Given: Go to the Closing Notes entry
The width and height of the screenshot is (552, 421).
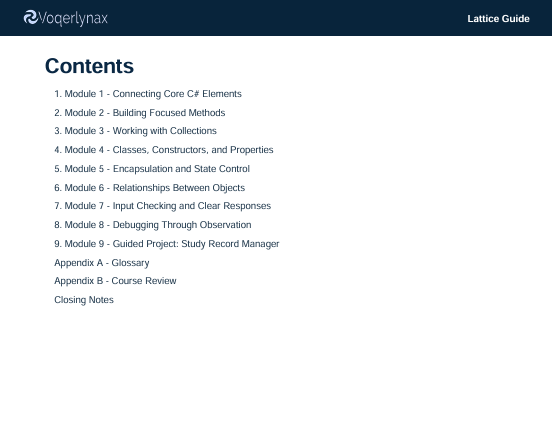Looking at the screenshot, I should [84, 300].
